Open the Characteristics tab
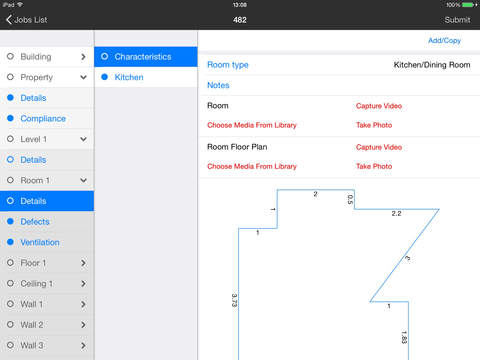 [146, 57]
